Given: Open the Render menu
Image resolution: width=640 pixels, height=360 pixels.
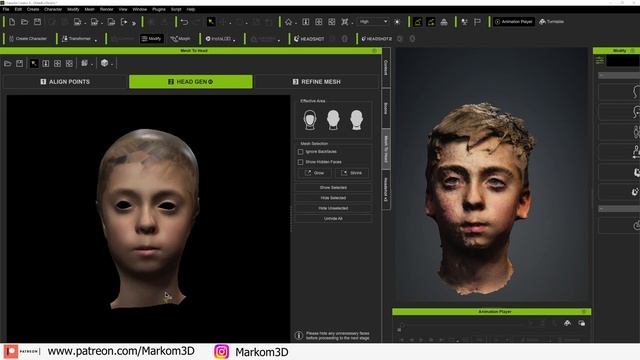Looking at the screenshot, I should tap(107, 9).
